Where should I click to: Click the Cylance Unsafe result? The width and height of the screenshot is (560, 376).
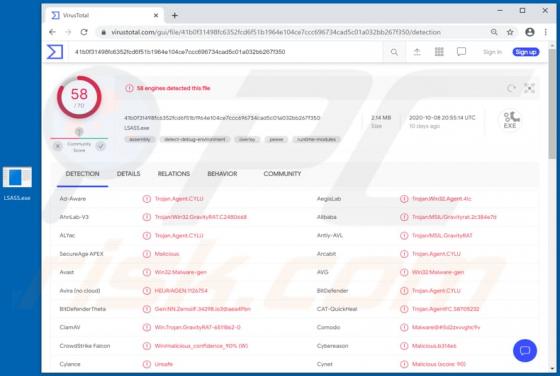coord(164,364)
